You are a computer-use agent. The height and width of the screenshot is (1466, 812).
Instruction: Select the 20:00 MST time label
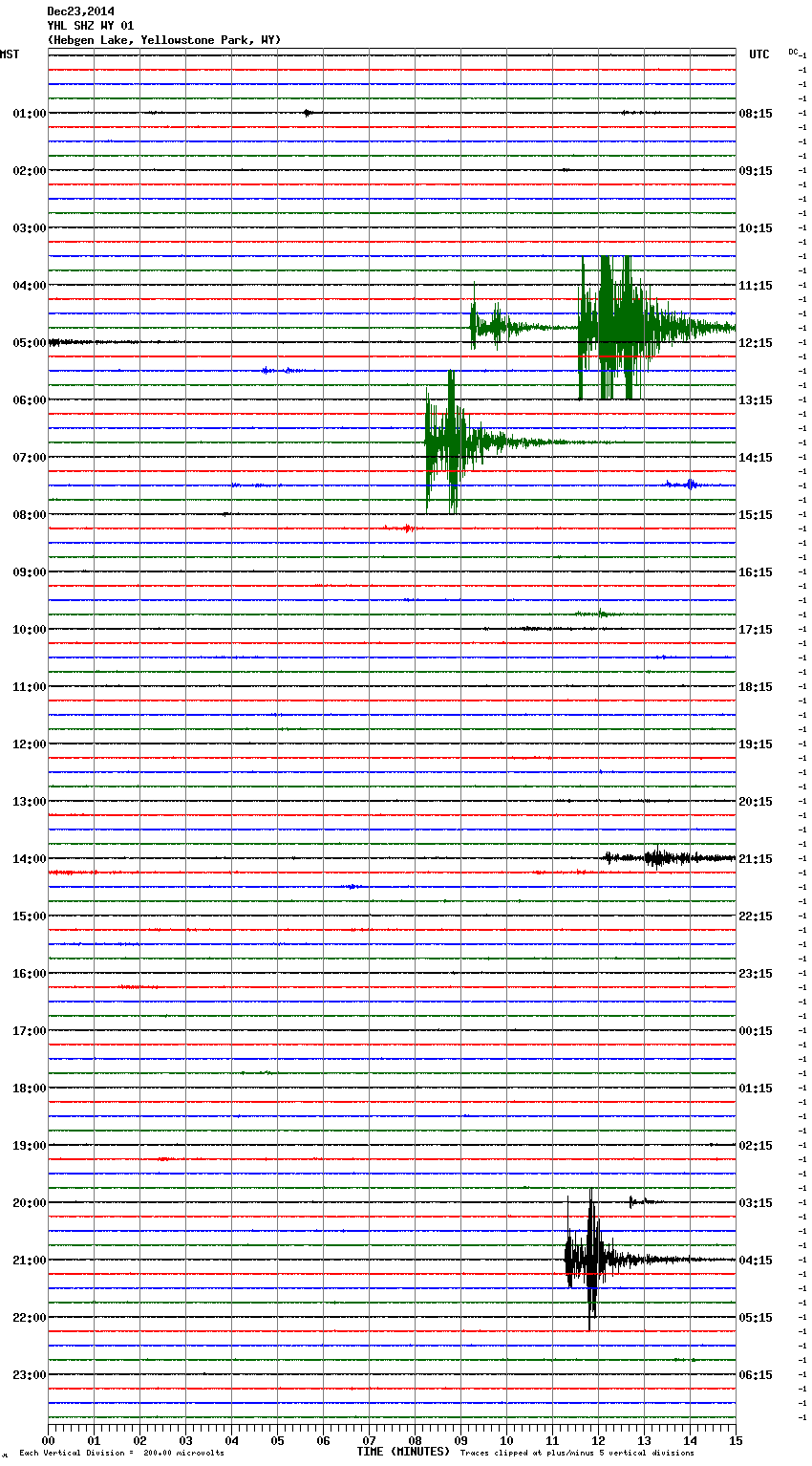pos(30,1203)
